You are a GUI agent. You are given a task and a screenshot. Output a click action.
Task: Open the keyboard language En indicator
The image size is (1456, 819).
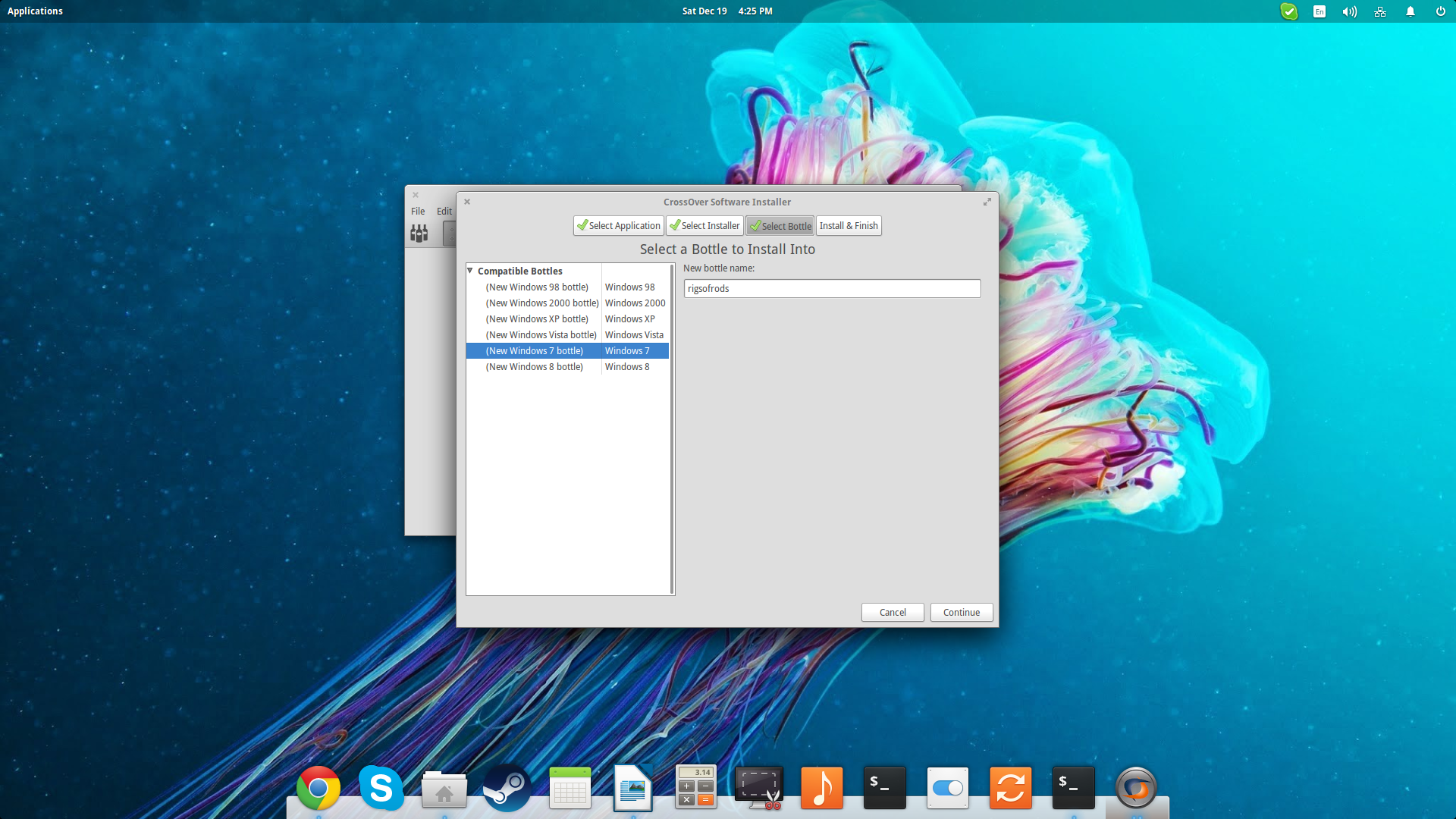click(x=1319, y=11)
